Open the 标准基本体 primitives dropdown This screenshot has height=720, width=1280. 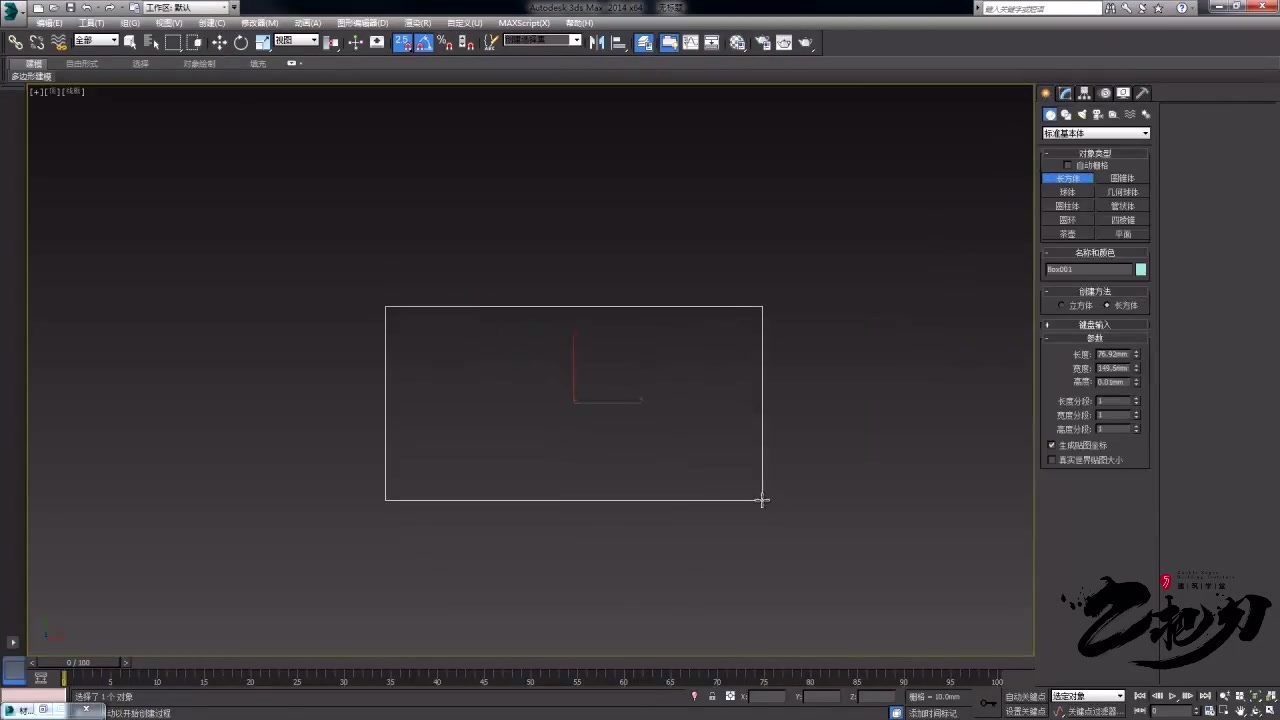[x=1096, y=133]
